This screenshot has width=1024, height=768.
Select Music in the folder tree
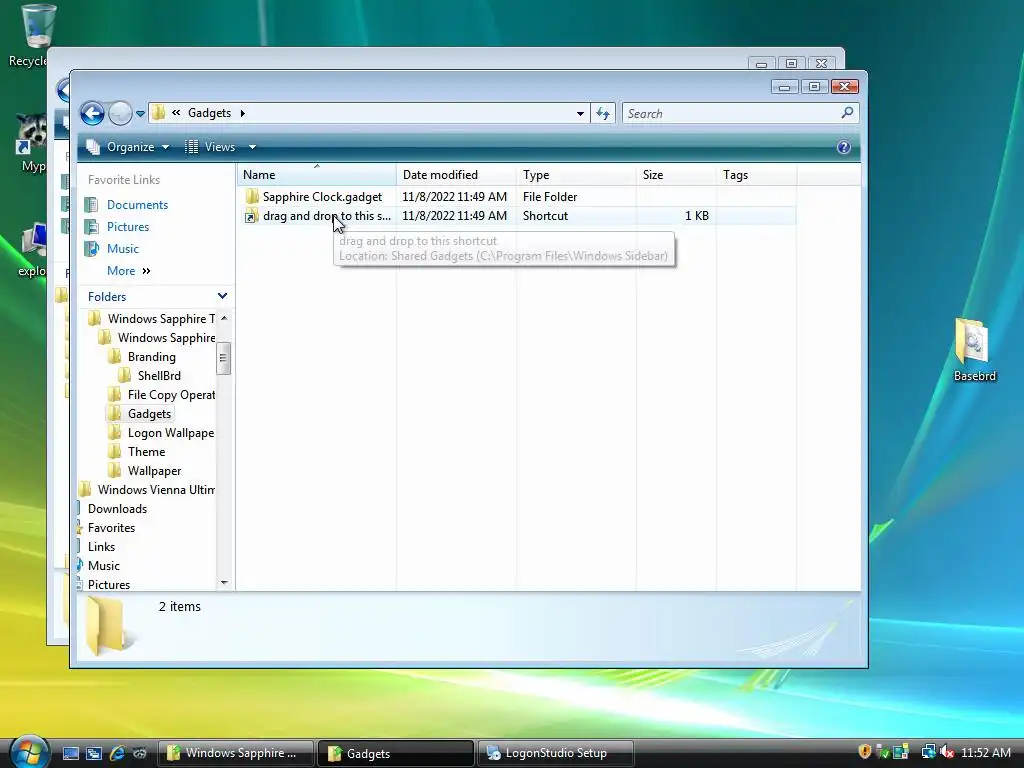point(104,566)
